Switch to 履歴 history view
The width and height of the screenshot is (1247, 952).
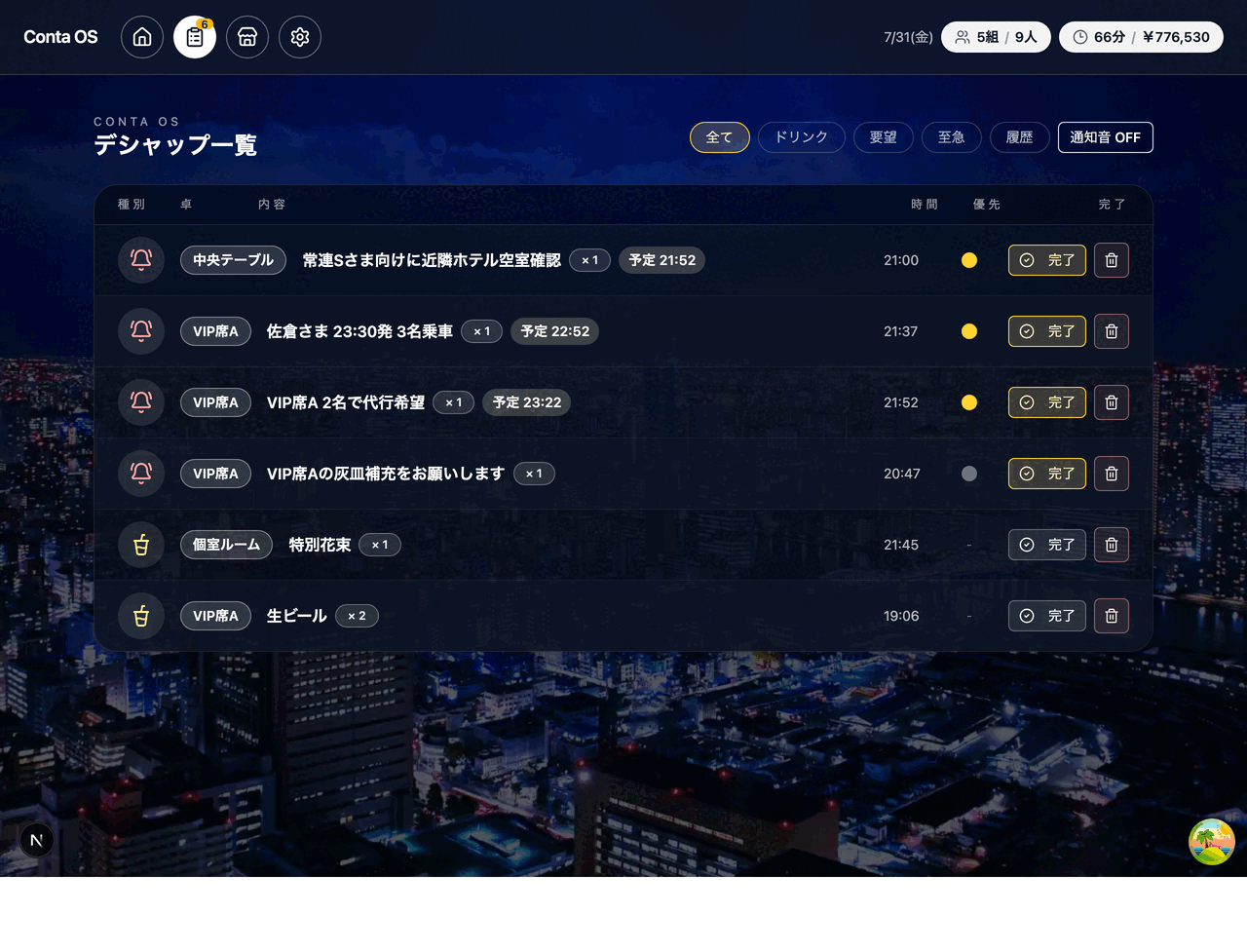(x=1020, y=137)
